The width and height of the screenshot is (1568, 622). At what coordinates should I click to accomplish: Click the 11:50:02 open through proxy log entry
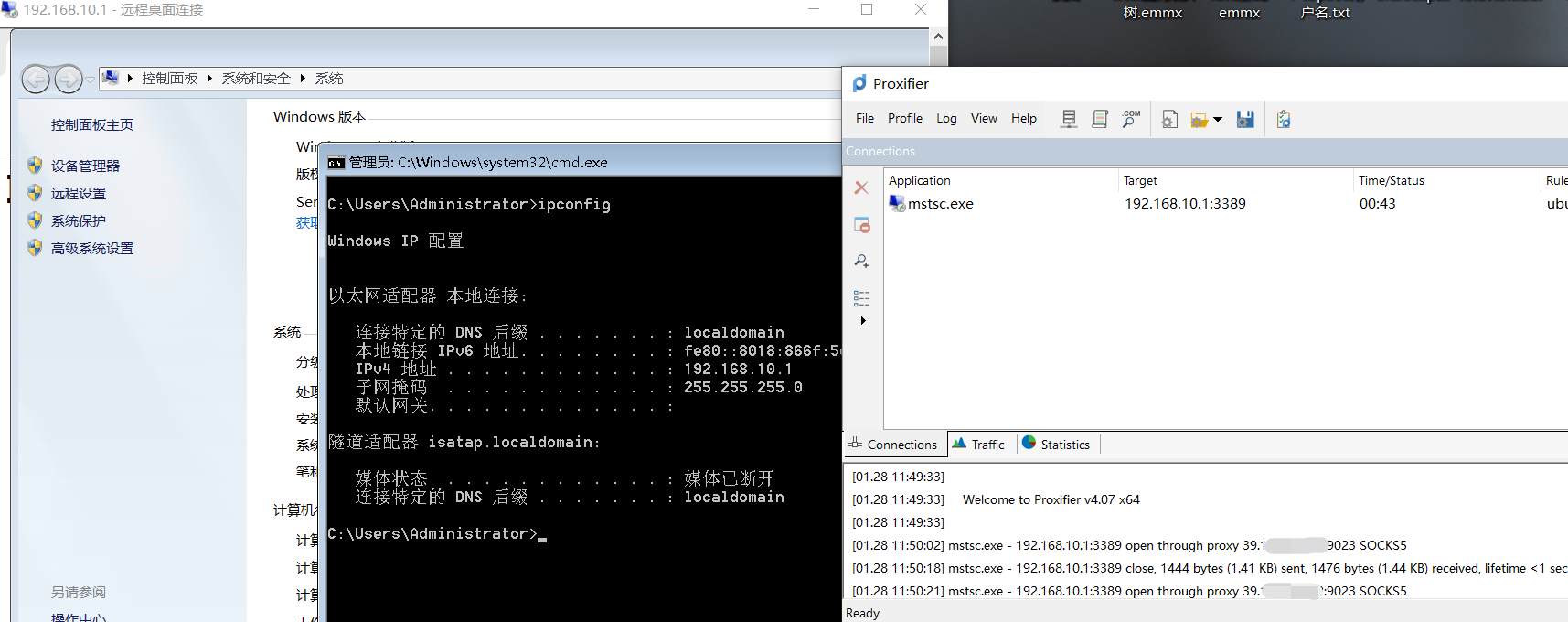tap(1129, 545)
